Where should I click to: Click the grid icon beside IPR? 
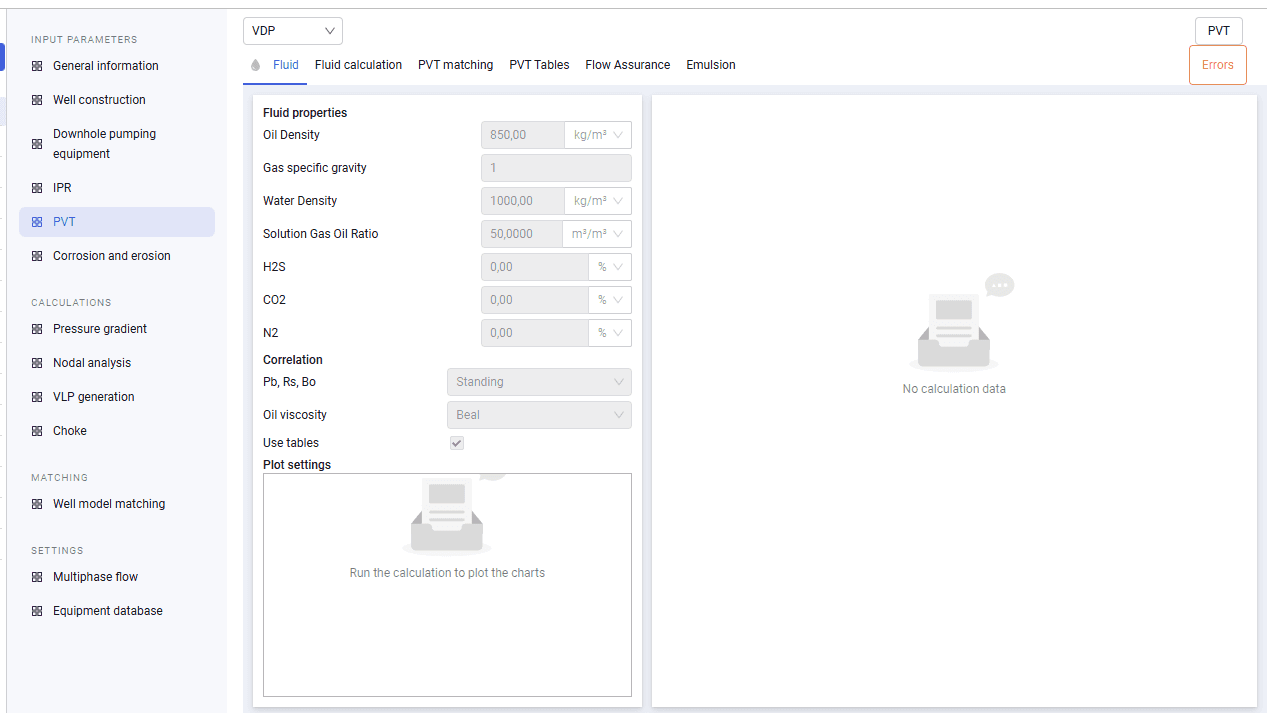click(37, 188)
